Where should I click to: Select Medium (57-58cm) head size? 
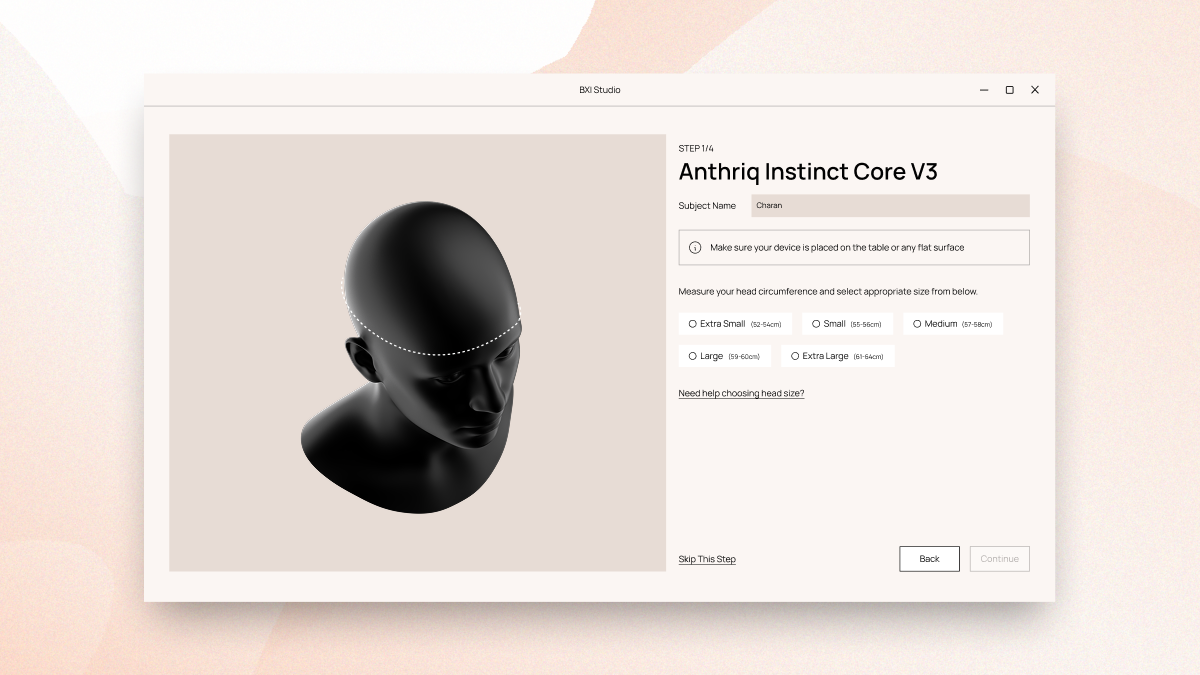tap(917, 324)
